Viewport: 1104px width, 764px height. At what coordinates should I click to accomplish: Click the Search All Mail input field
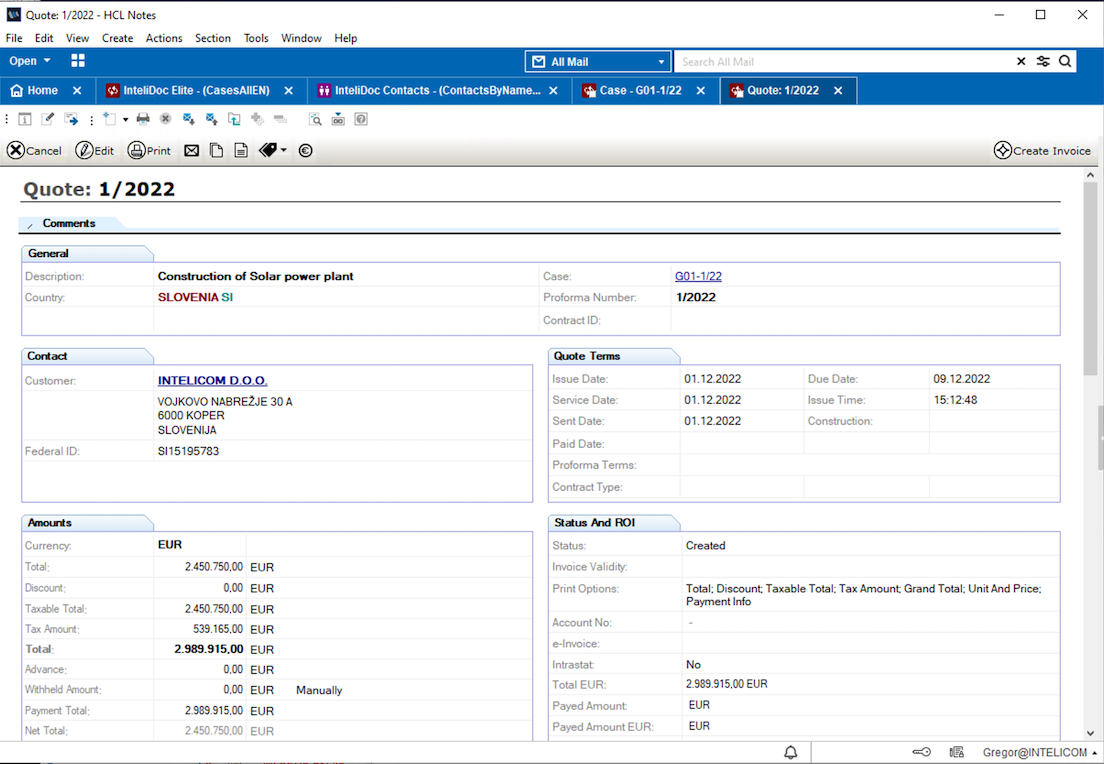pos(841,62)
